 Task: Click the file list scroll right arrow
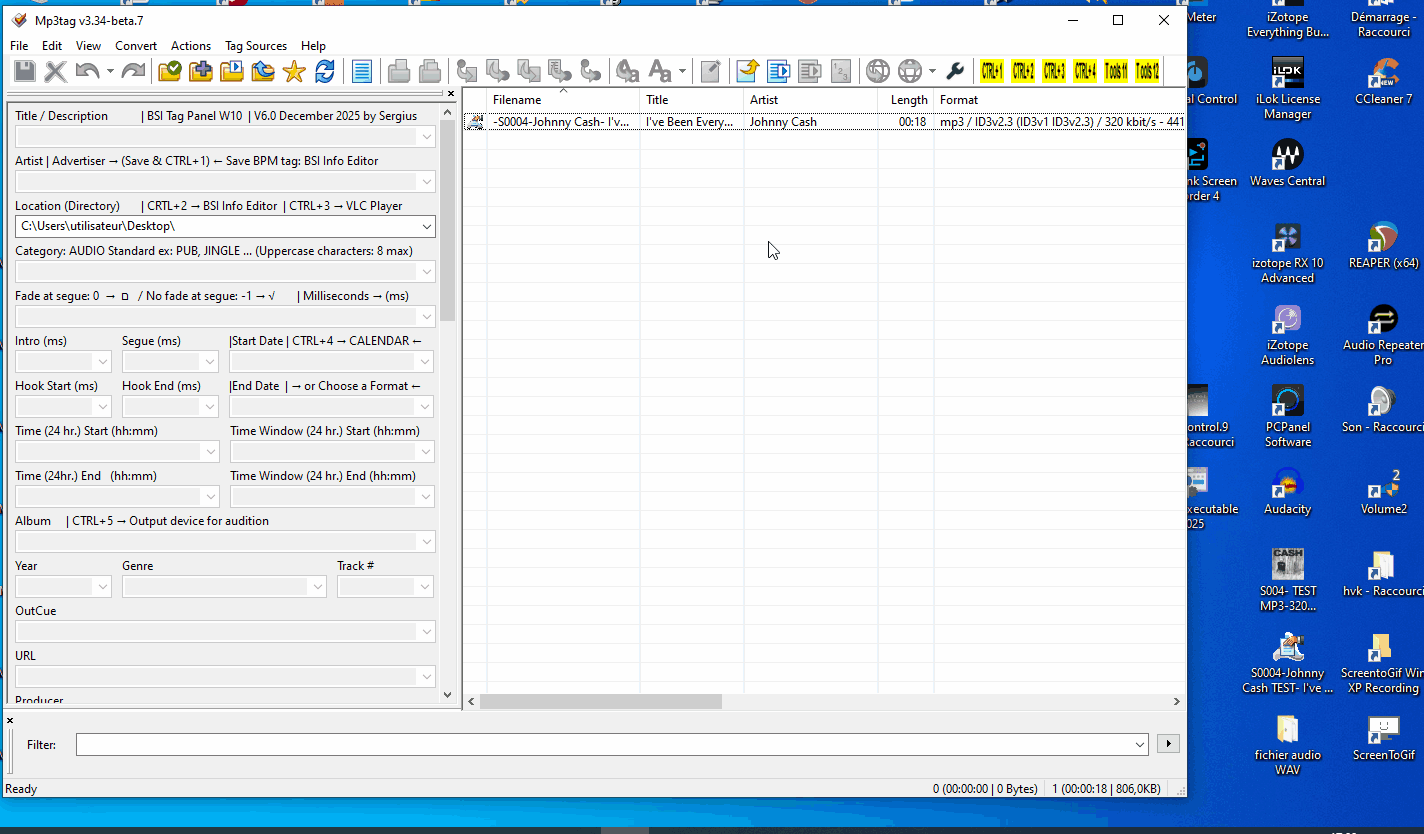pyautogui.click(x=1177, y=702)
